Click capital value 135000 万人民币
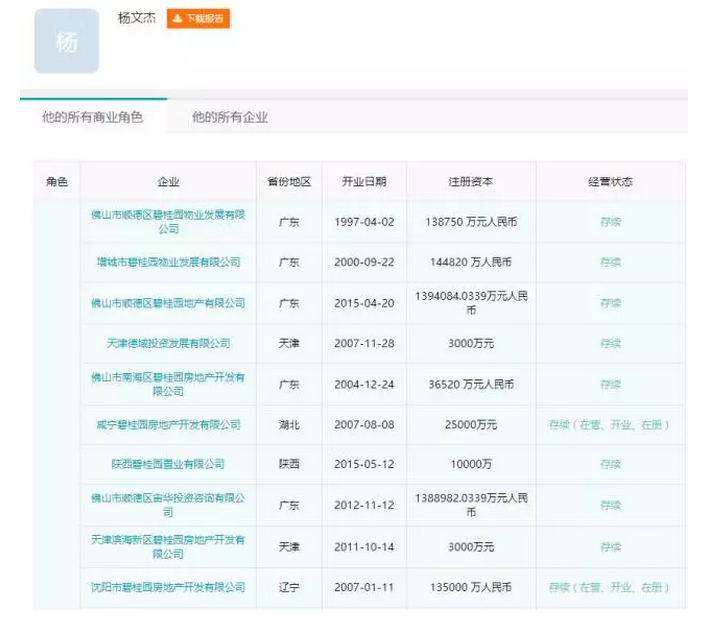 pyautogui.click(x=471, y=587)
